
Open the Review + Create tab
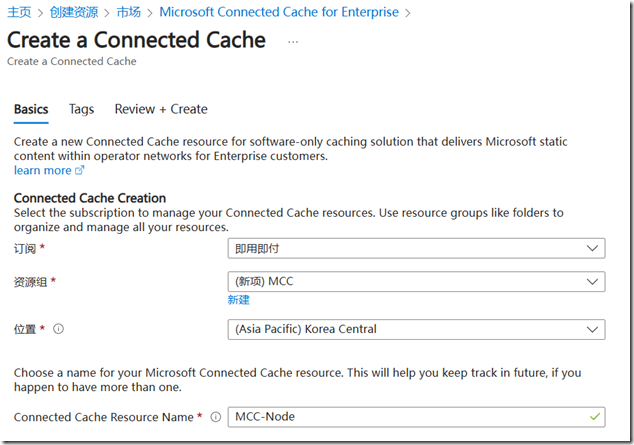[x=161, y=109]
